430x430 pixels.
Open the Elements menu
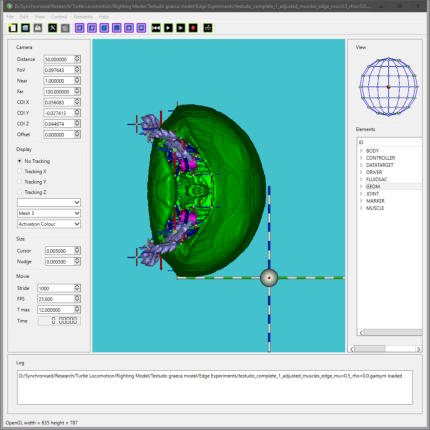(83, 17)
